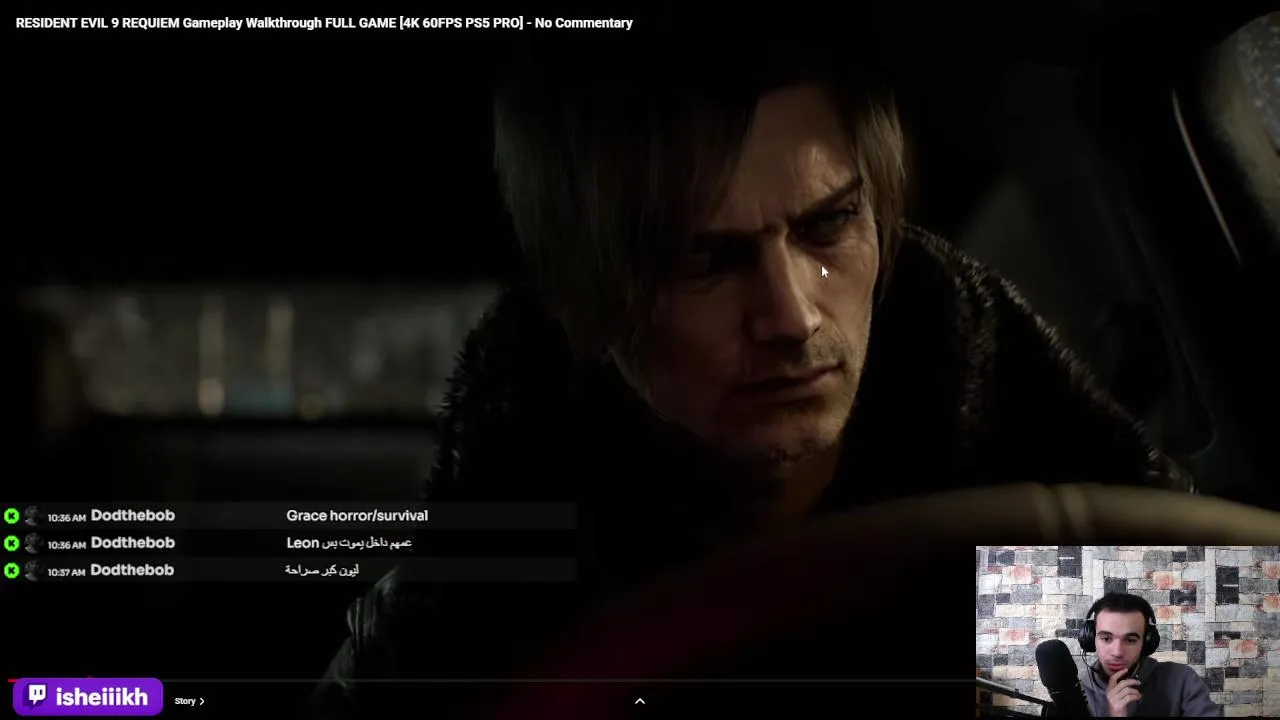Click the avatar on the 'Leon' message row
This screenshot has height=720, width=1280.
(33, 543)
